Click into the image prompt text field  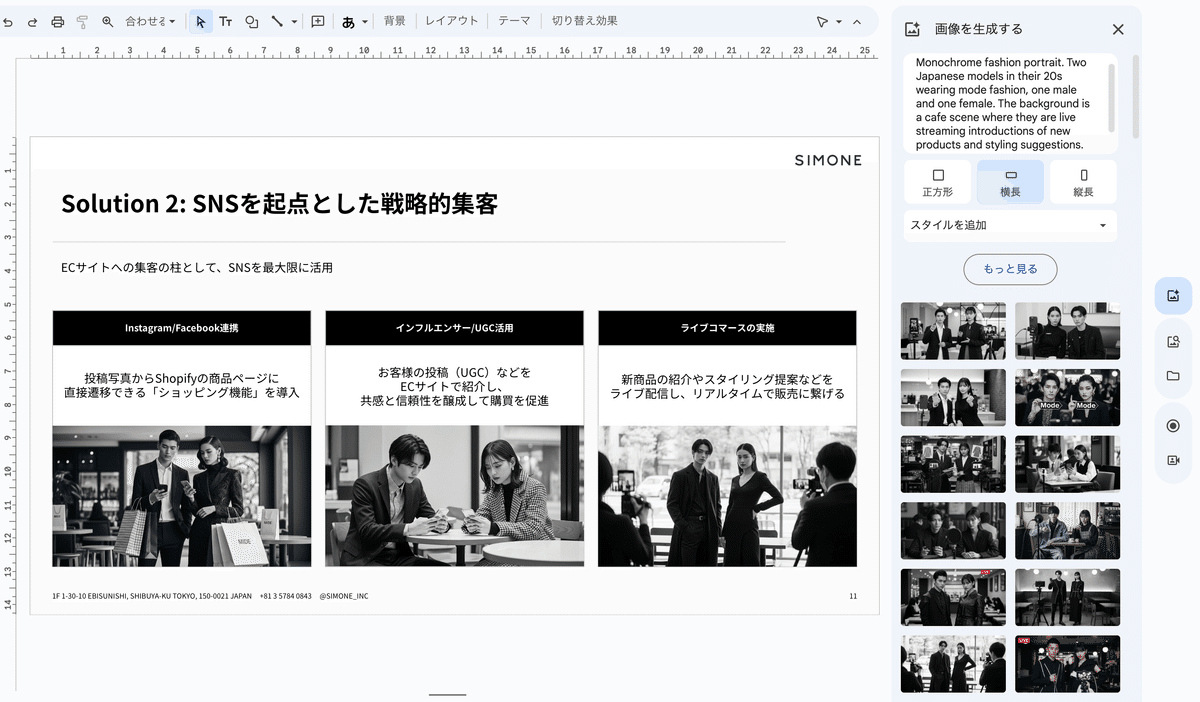pos(1004,103)
